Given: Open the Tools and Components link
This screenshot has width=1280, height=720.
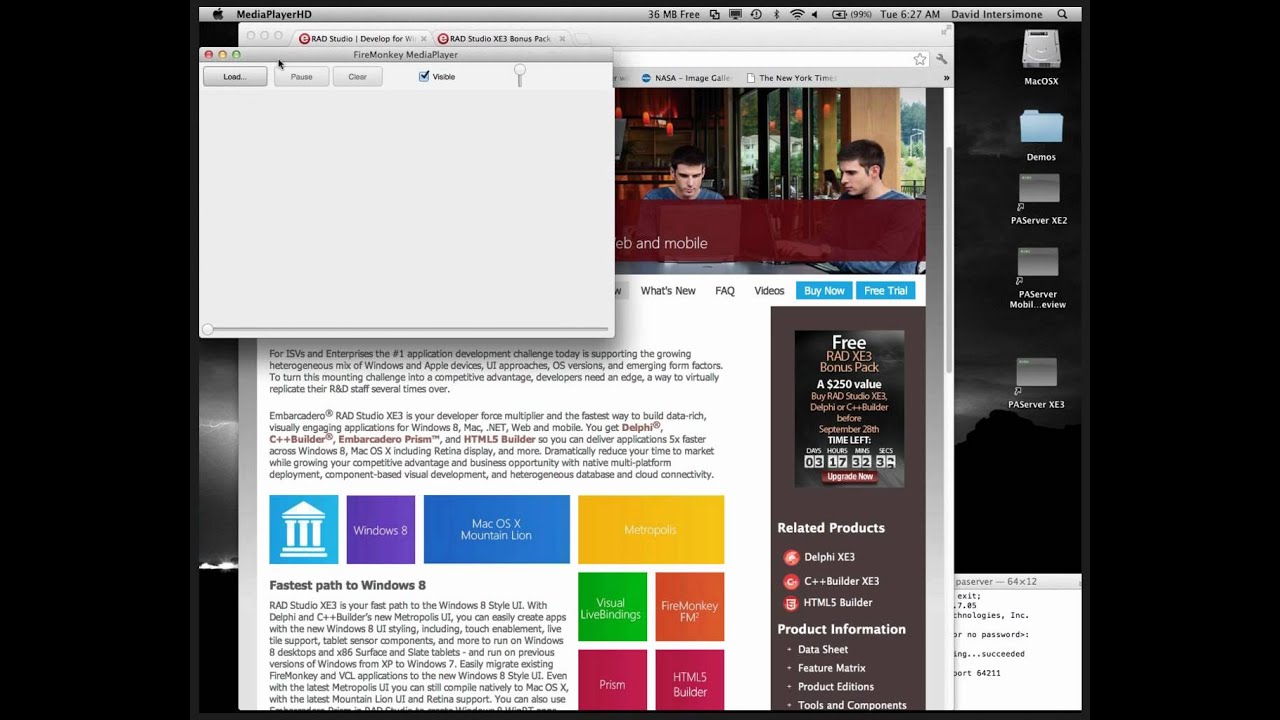Looking at the screenshot, I should (852, 705).
